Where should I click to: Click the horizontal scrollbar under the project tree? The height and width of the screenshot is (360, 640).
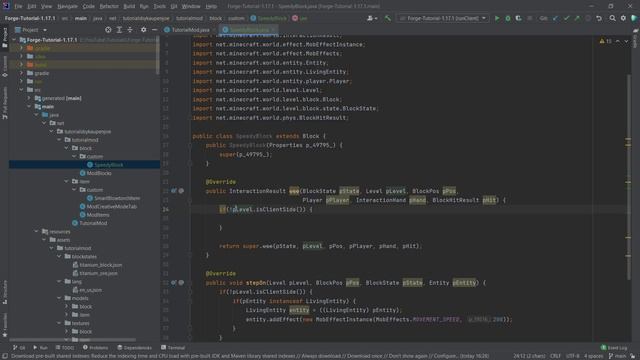[73, 340]
